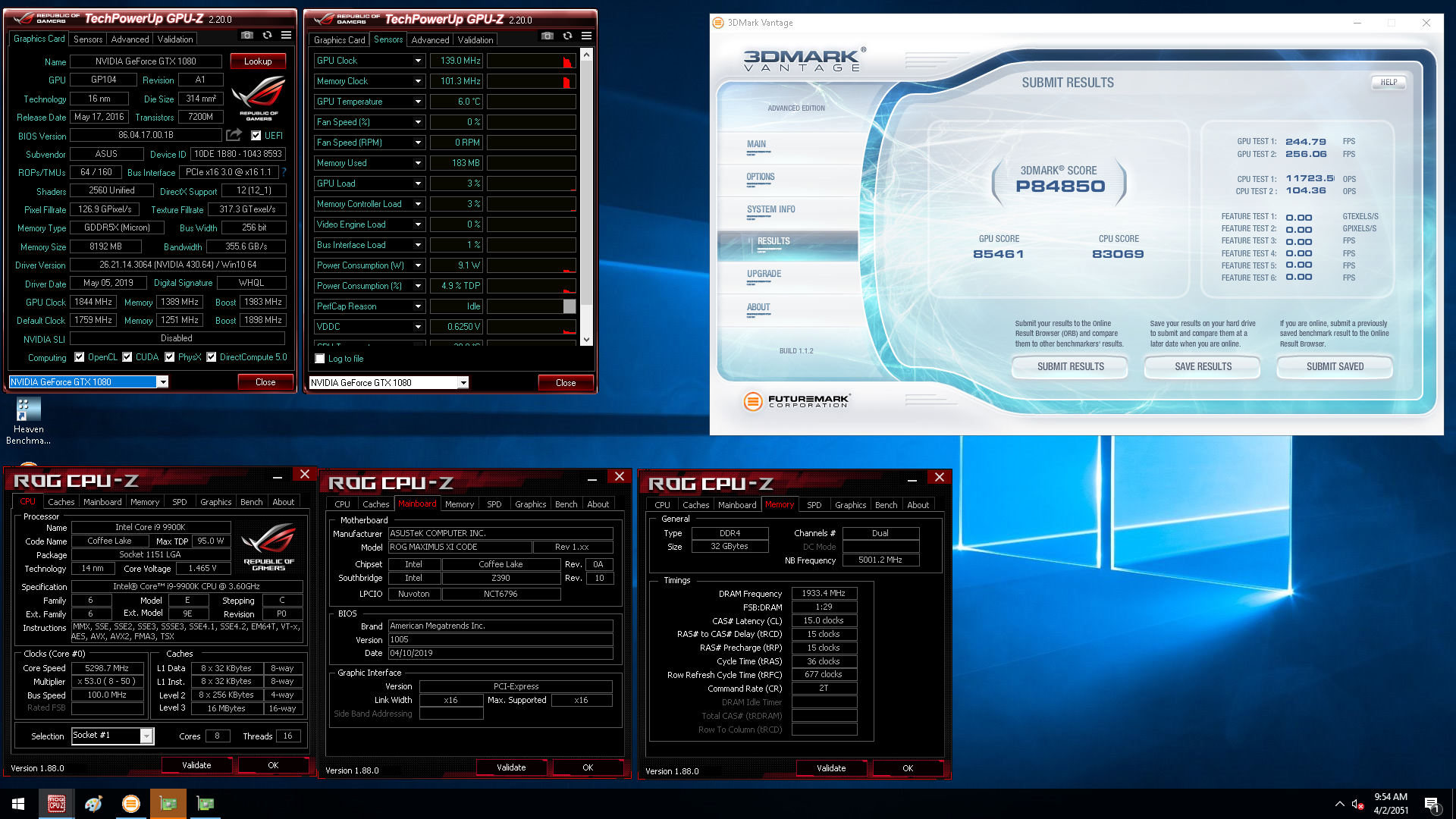Click the camera icon in GPU-Z Sensors window
This screenshot has width=1456, height=819.
pos(548,36)
